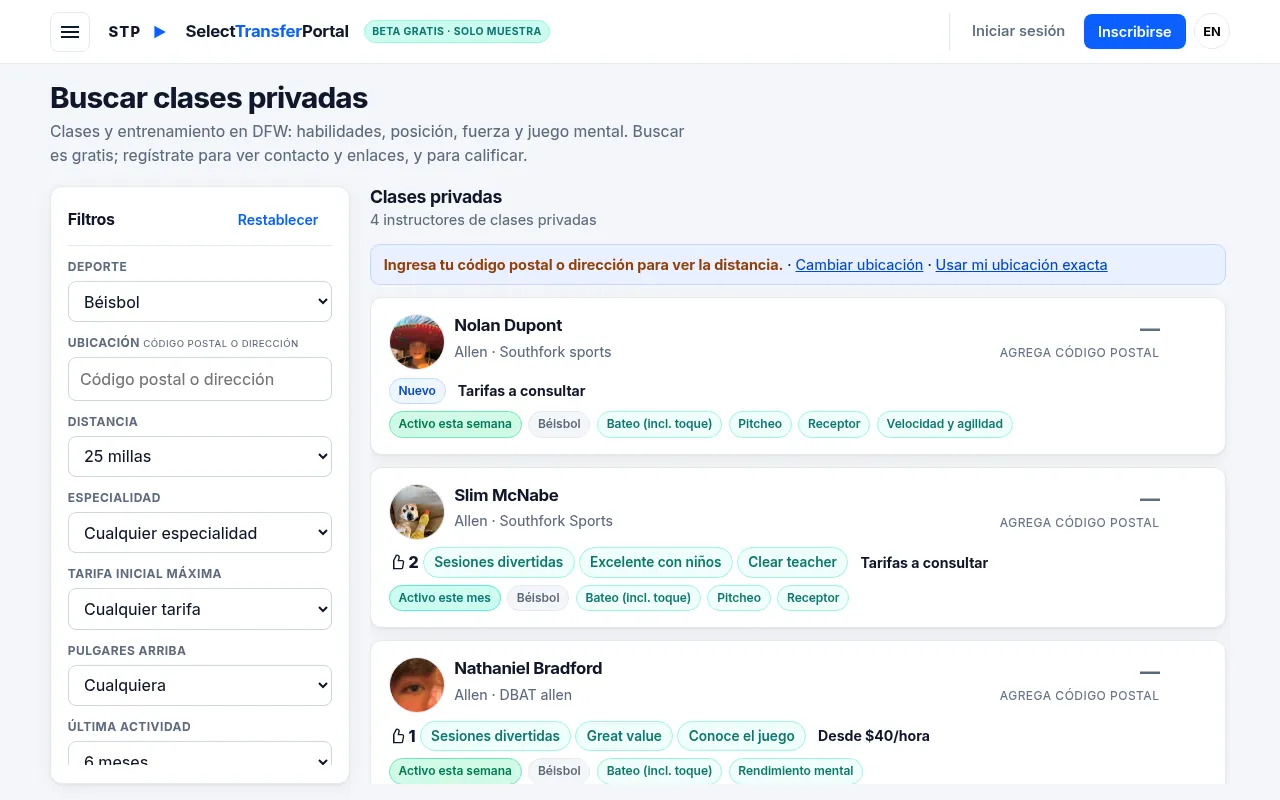Open the hamburger menu
The image size is (1280, 800).
pyautogui.click(x=70, y=32)
